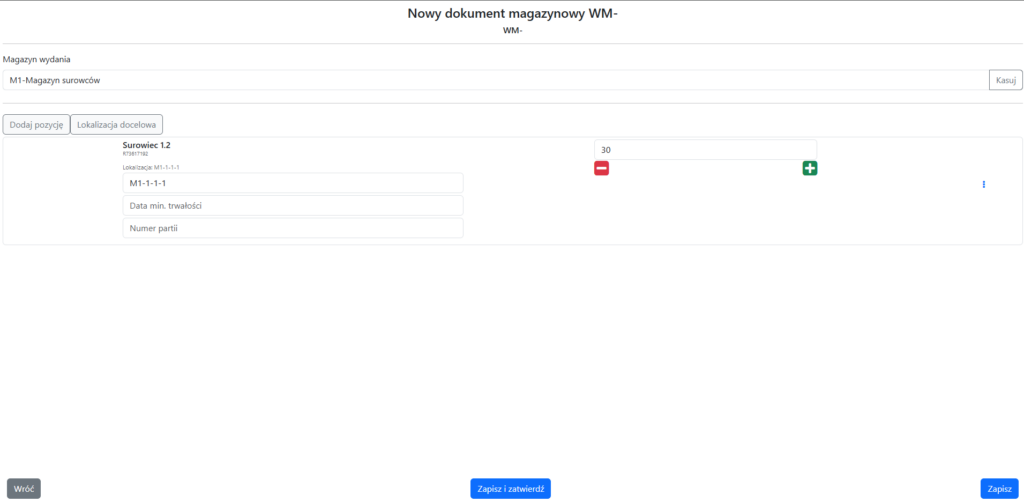The image size is (1024, 502).
Task: Click the product code under Surowiec 1.2
Action: (x=135, y=155)
